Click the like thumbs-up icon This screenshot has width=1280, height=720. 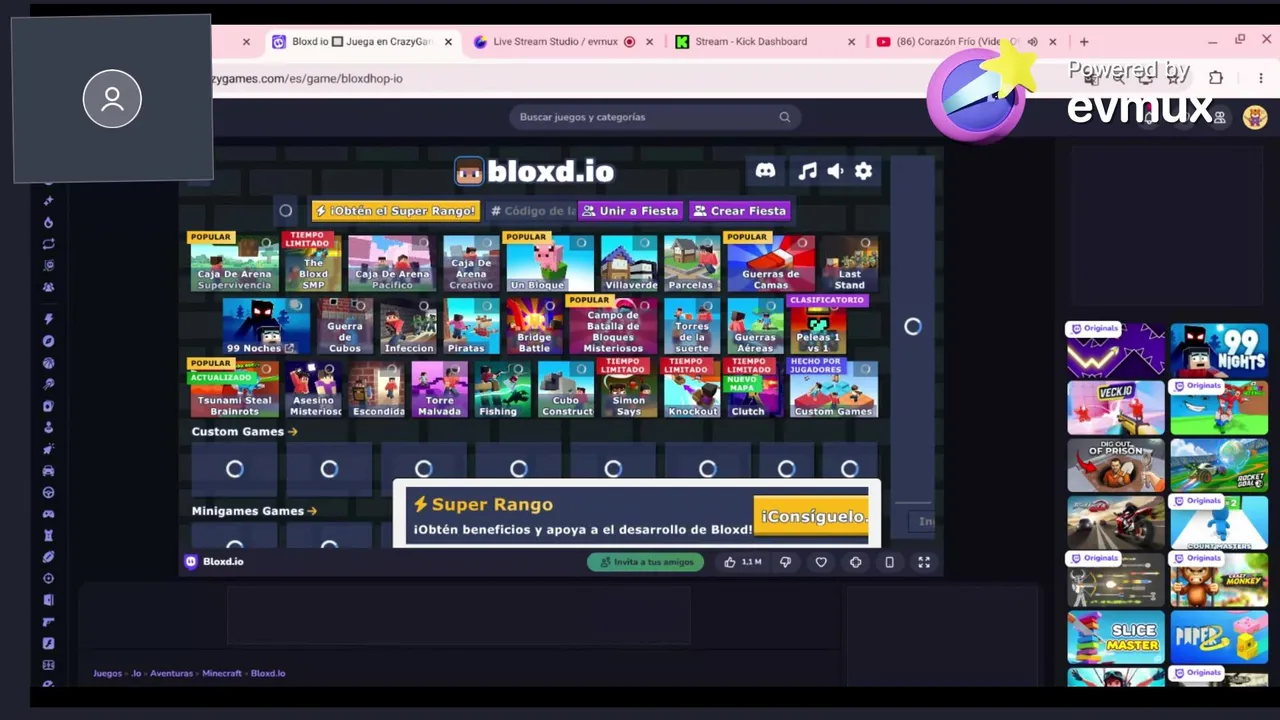point(729,562)
